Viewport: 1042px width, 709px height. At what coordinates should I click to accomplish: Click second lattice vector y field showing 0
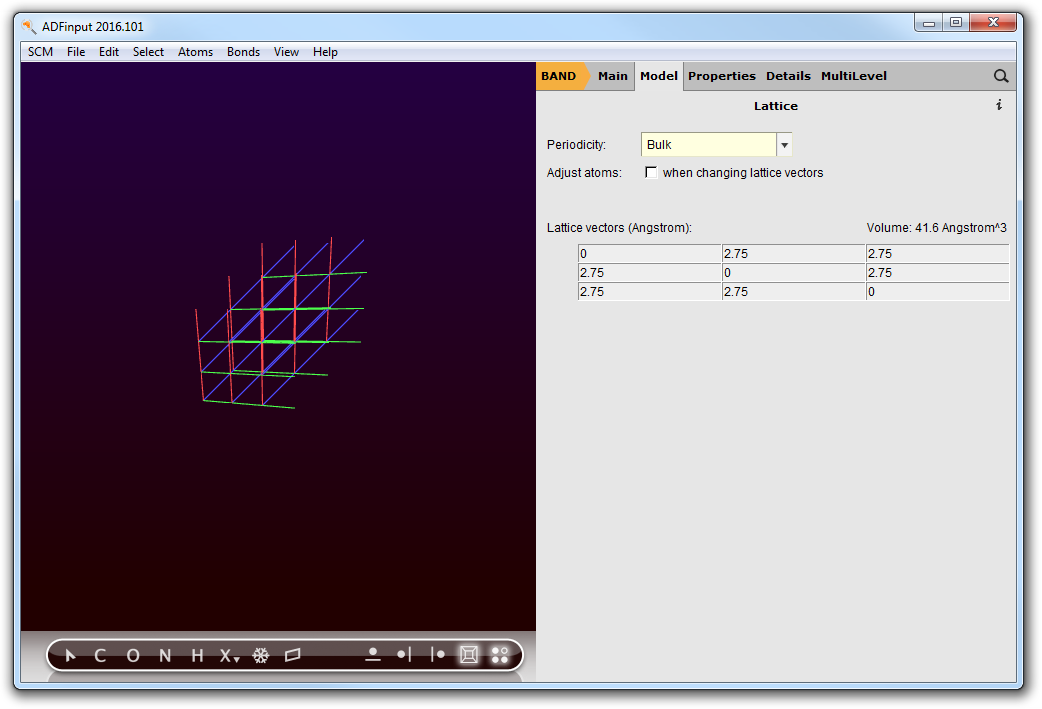(x=793, y=272)
